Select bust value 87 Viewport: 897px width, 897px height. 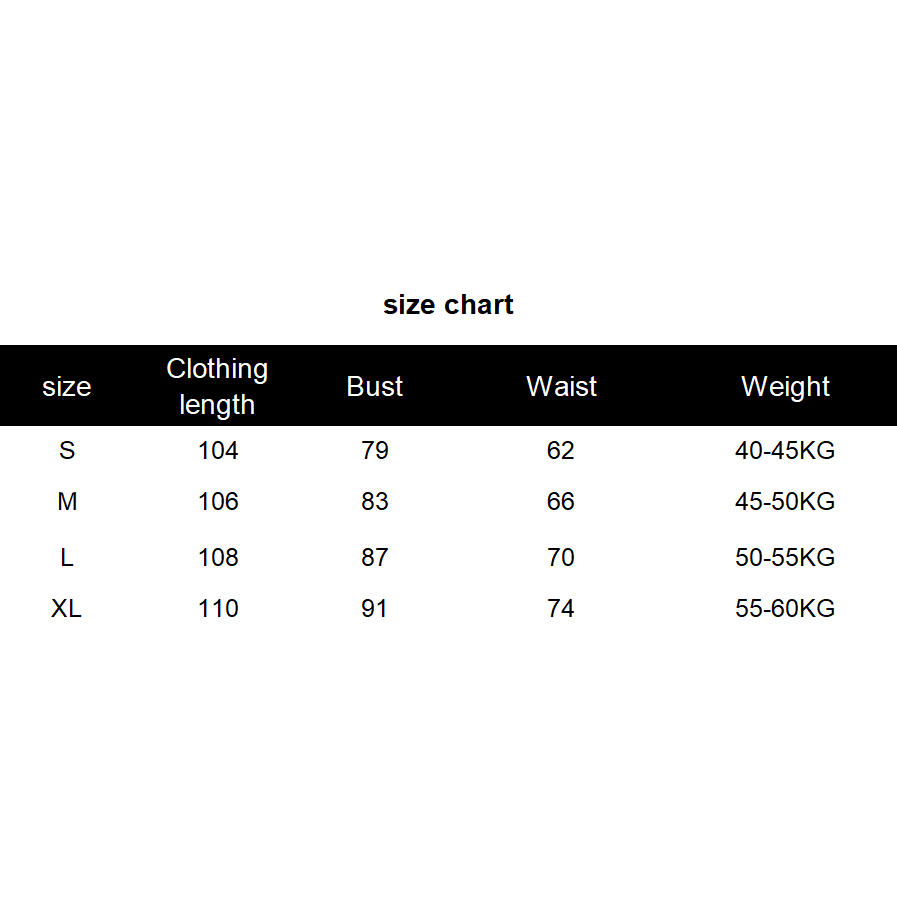[x=375, y=558]
